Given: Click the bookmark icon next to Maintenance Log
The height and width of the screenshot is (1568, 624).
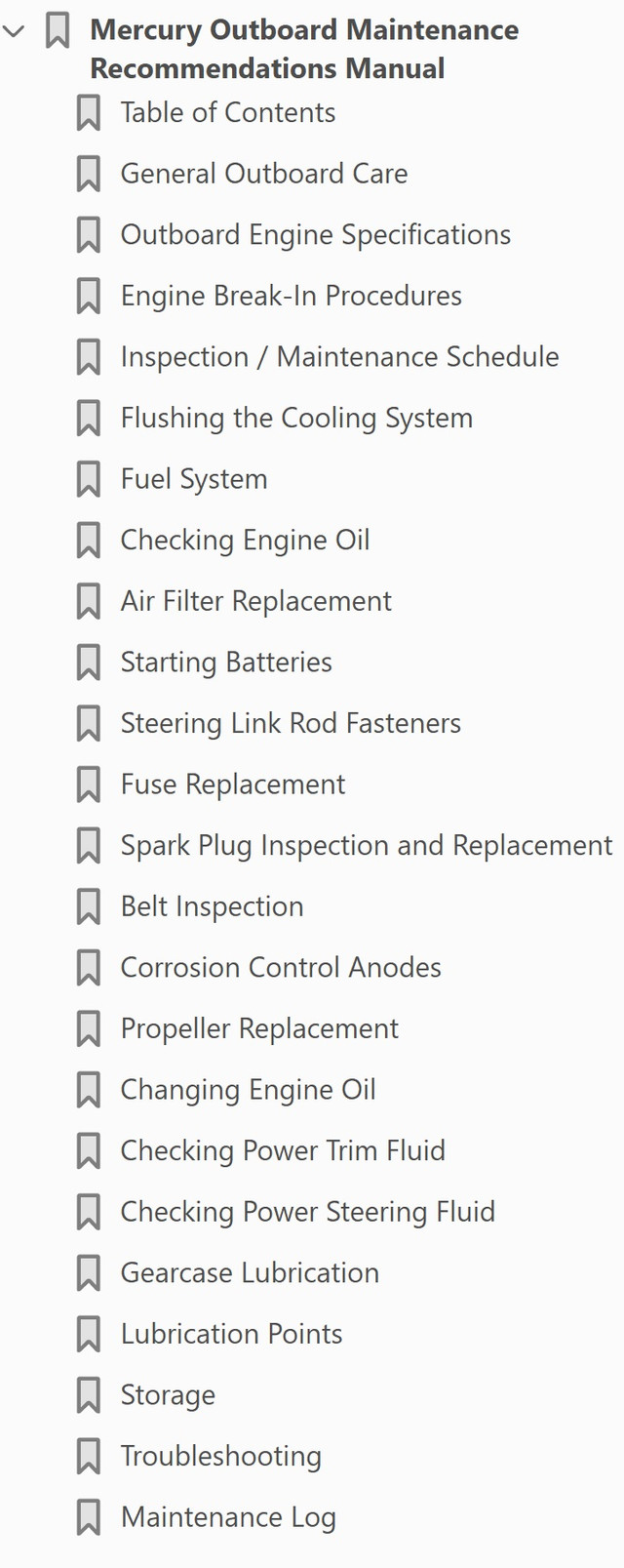Looking at the screenshot, I should pos(88,1516).
